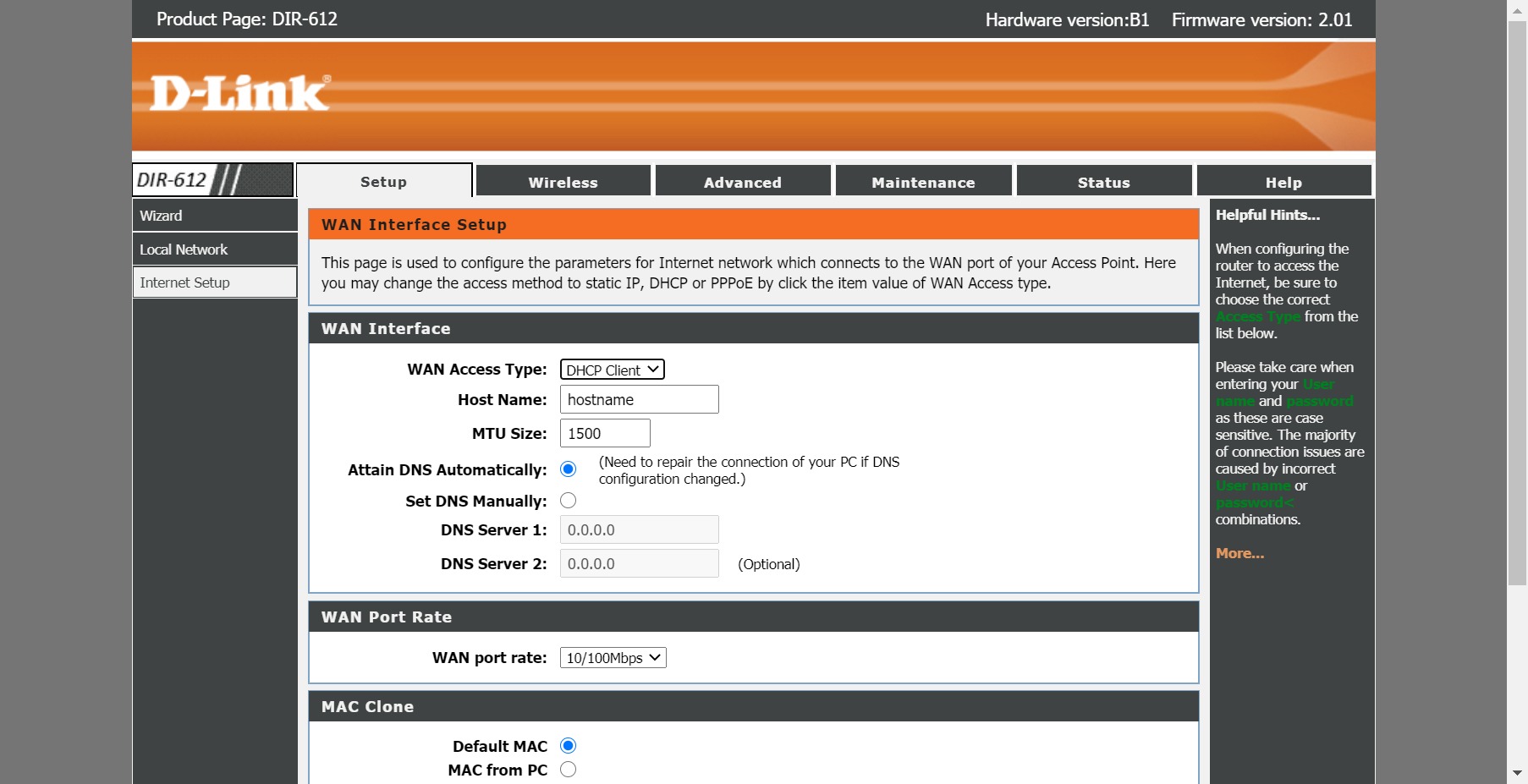Click the D-Link logo in the banner
Viewport: 1528px width, 784px height.
pos(240,93)
